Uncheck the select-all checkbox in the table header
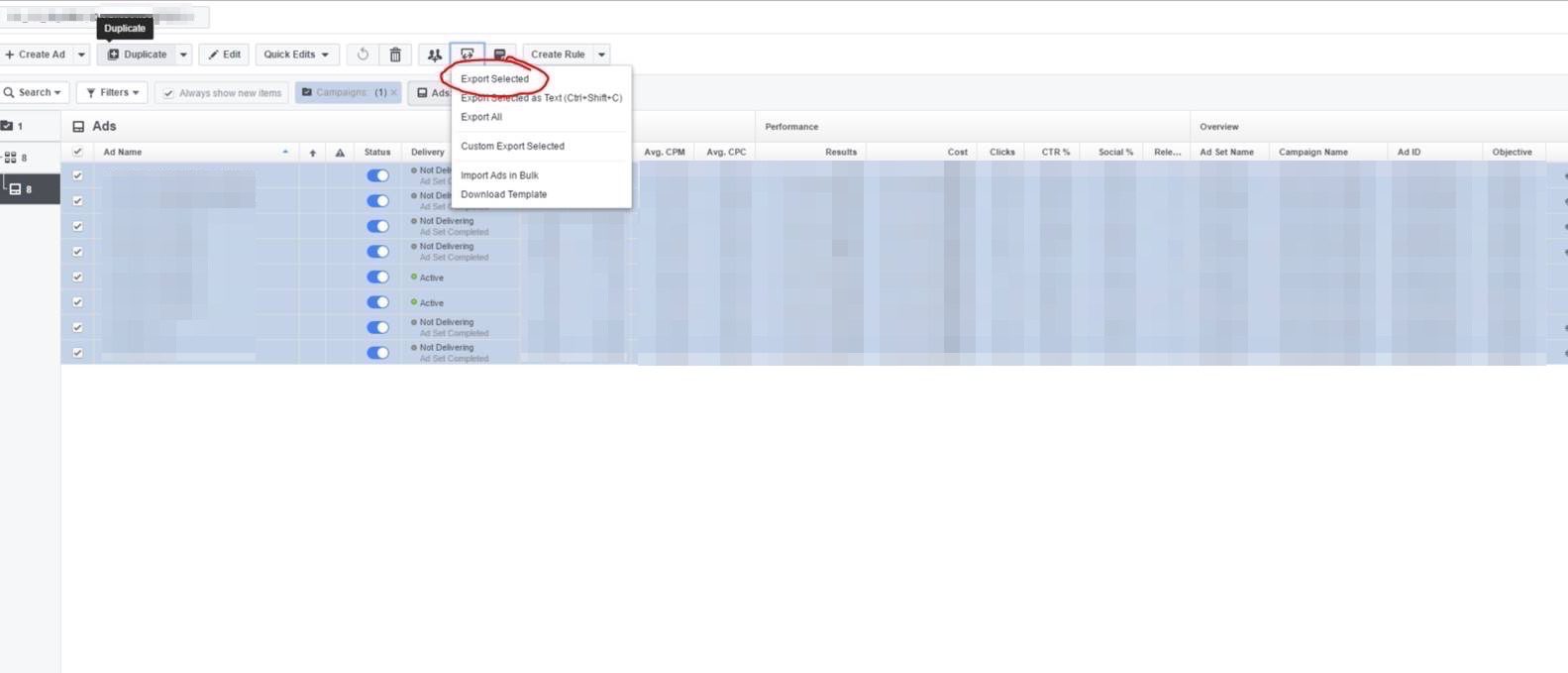 click(x=78, y=152)
